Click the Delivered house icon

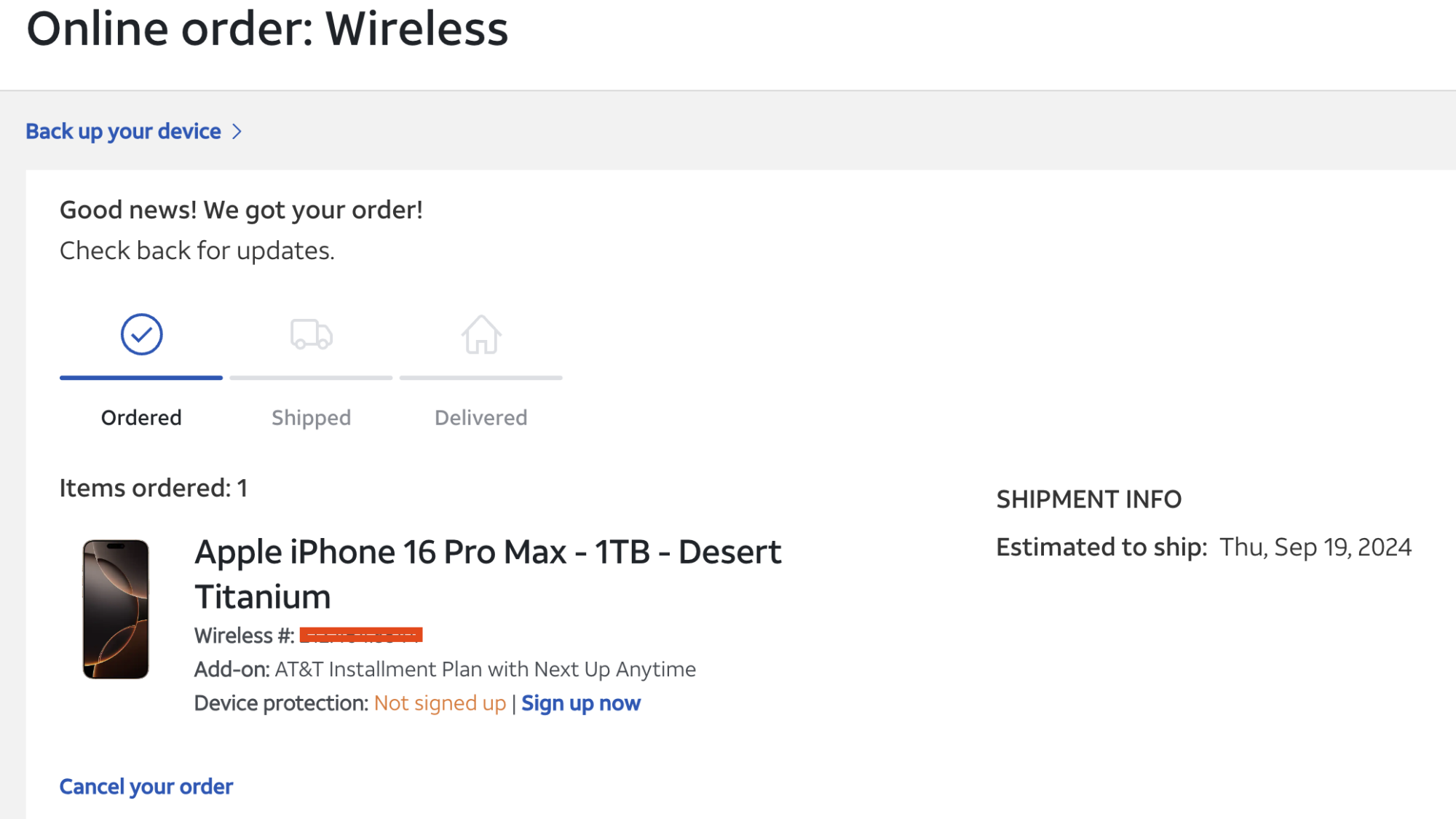(481, 335)
